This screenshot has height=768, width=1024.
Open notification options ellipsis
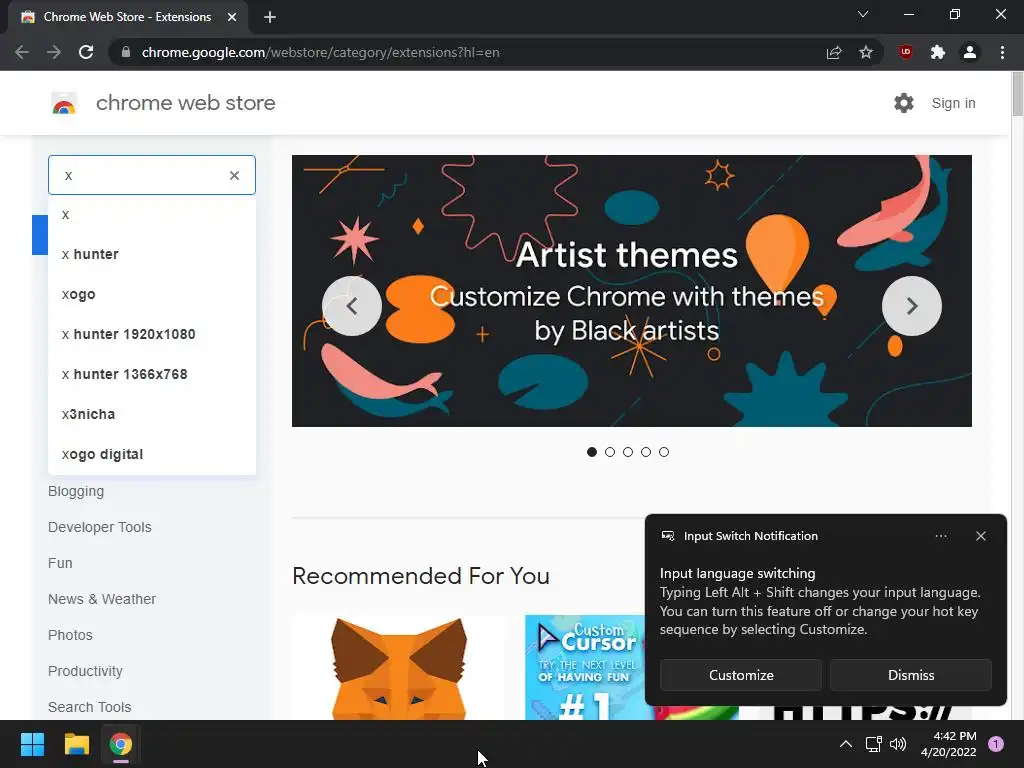940,536
